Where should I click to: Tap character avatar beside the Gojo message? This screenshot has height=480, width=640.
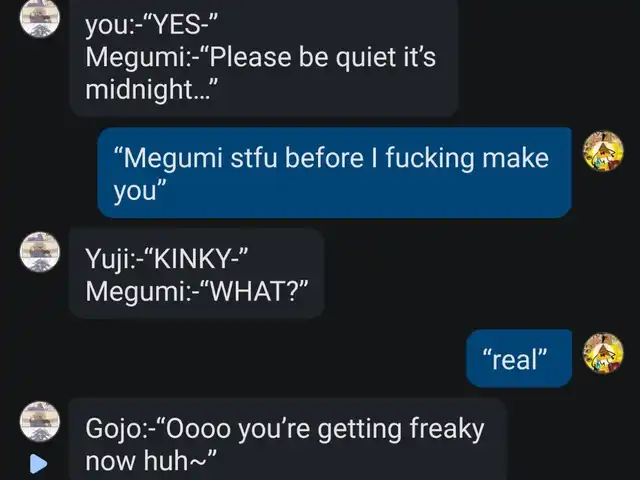pyautogui.click(x=40, y=421)
